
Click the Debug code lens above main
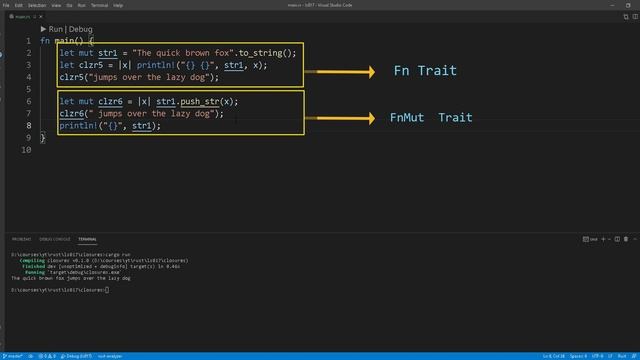80,29
